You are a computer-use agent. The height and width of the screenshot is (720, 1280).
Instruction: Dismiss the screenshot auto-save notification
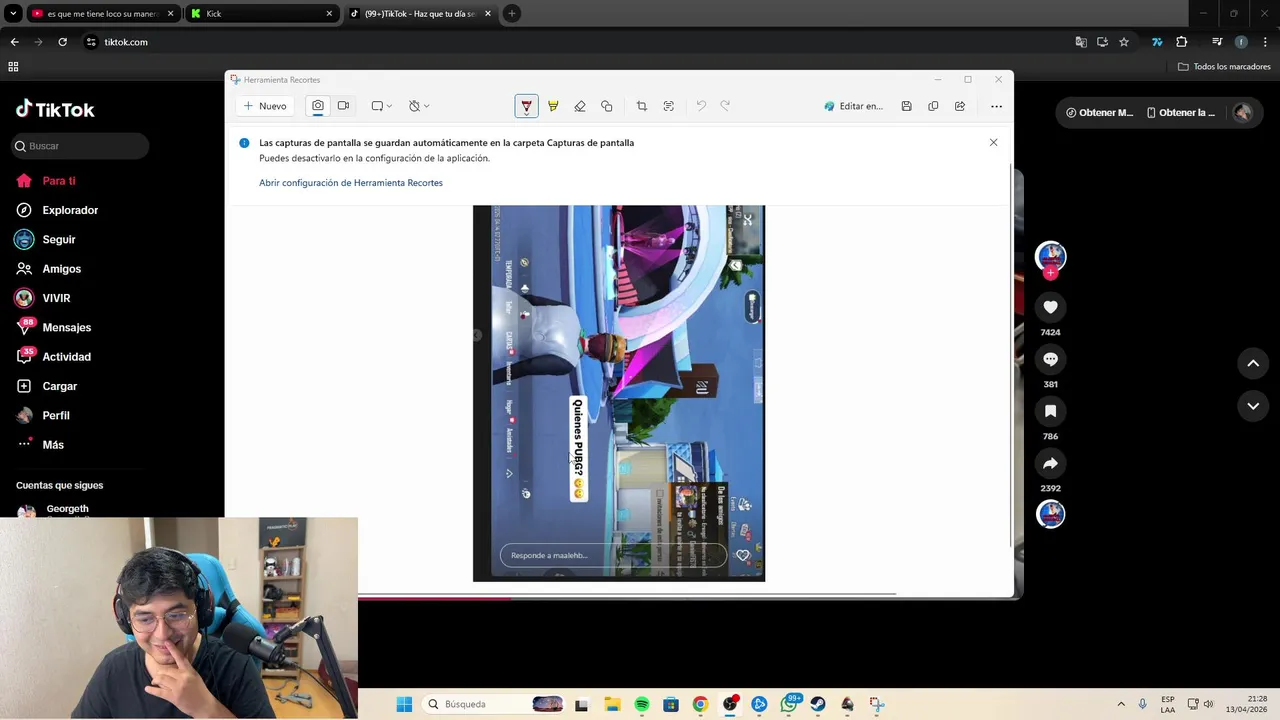tap(993, 142)
